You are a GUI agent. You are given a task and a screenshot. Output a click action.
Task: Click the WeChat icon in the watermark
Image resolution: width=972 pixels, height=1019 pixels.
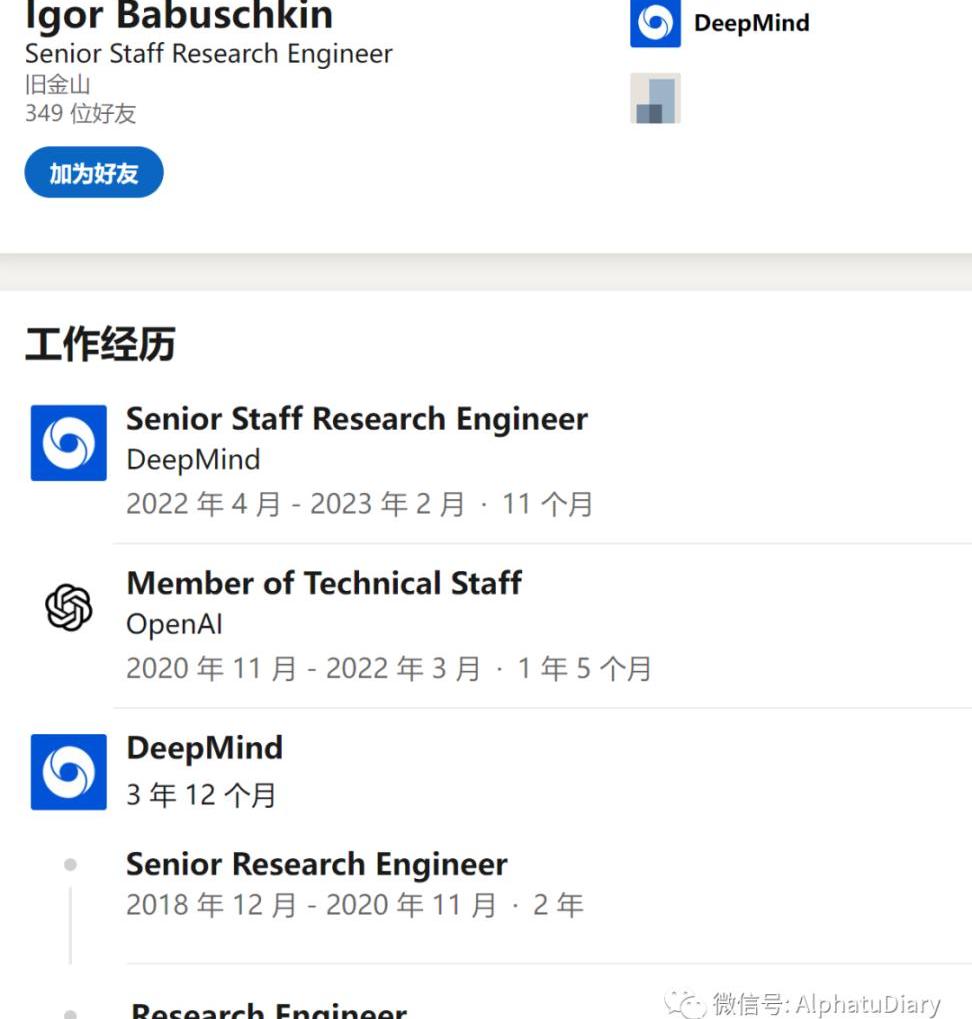pos(685,1004)
